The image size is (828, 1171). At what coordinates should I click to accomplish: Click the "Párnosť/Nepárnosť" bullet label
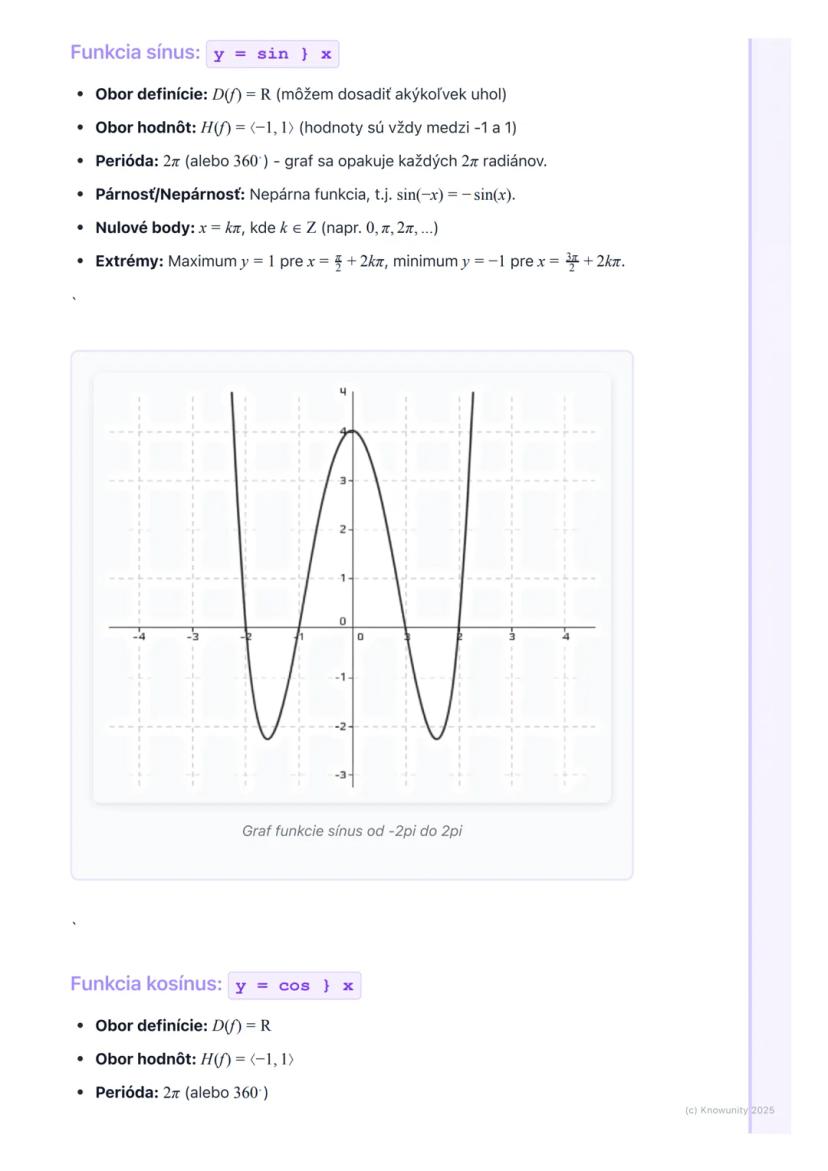click(170, 194)
